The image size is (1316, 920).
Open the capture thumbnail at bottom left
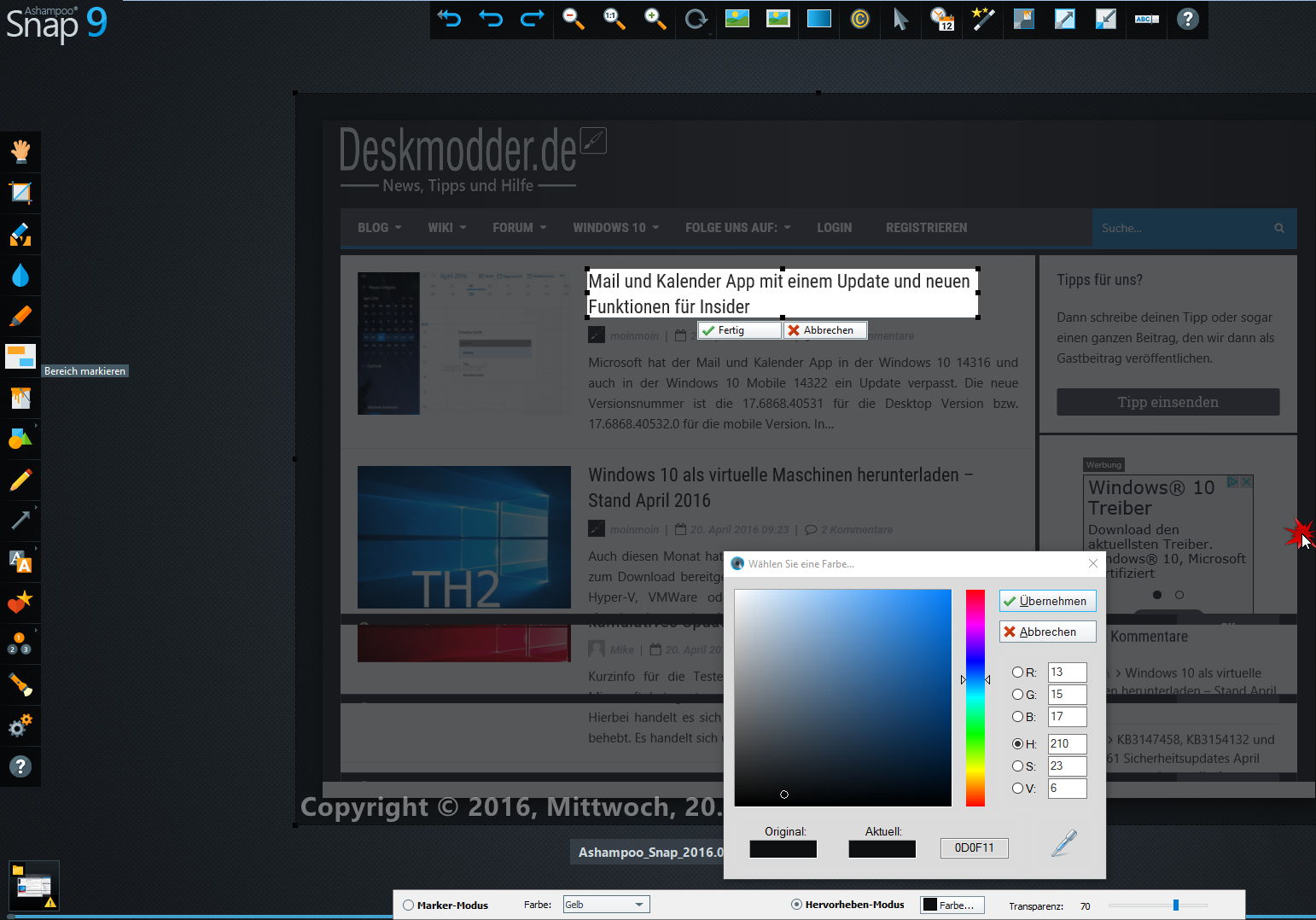(34, 886)
